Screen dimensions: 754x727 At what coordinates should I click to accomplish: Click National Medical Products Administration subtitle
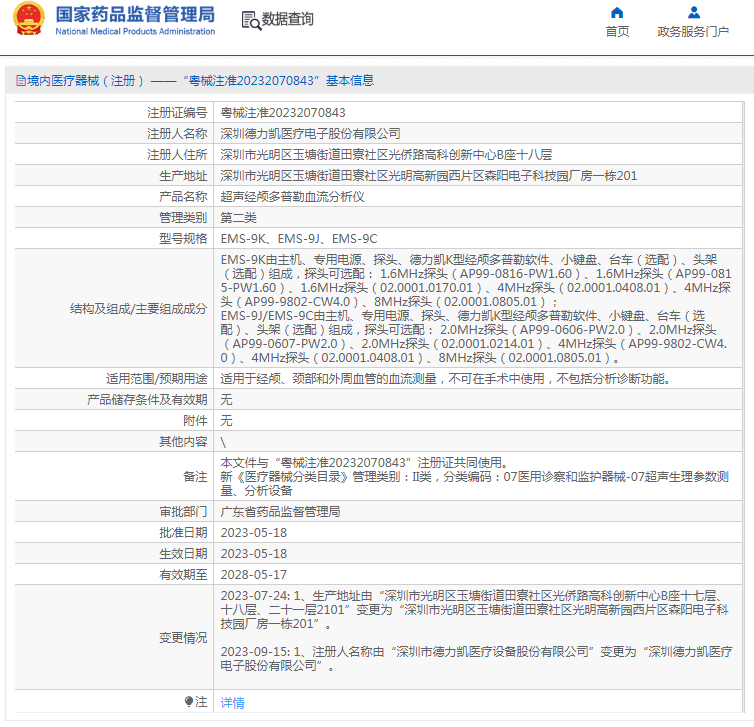tap(135, 31)
